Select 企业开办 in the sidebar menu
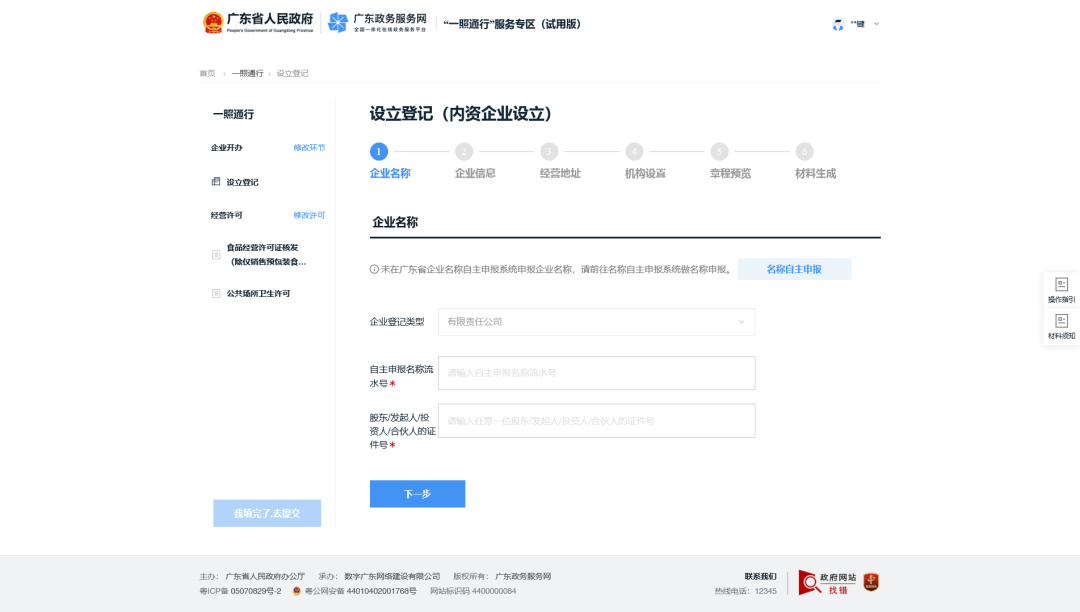This screenshot has width=1080, height=612. pyautogui.click(x=227, y=147)
